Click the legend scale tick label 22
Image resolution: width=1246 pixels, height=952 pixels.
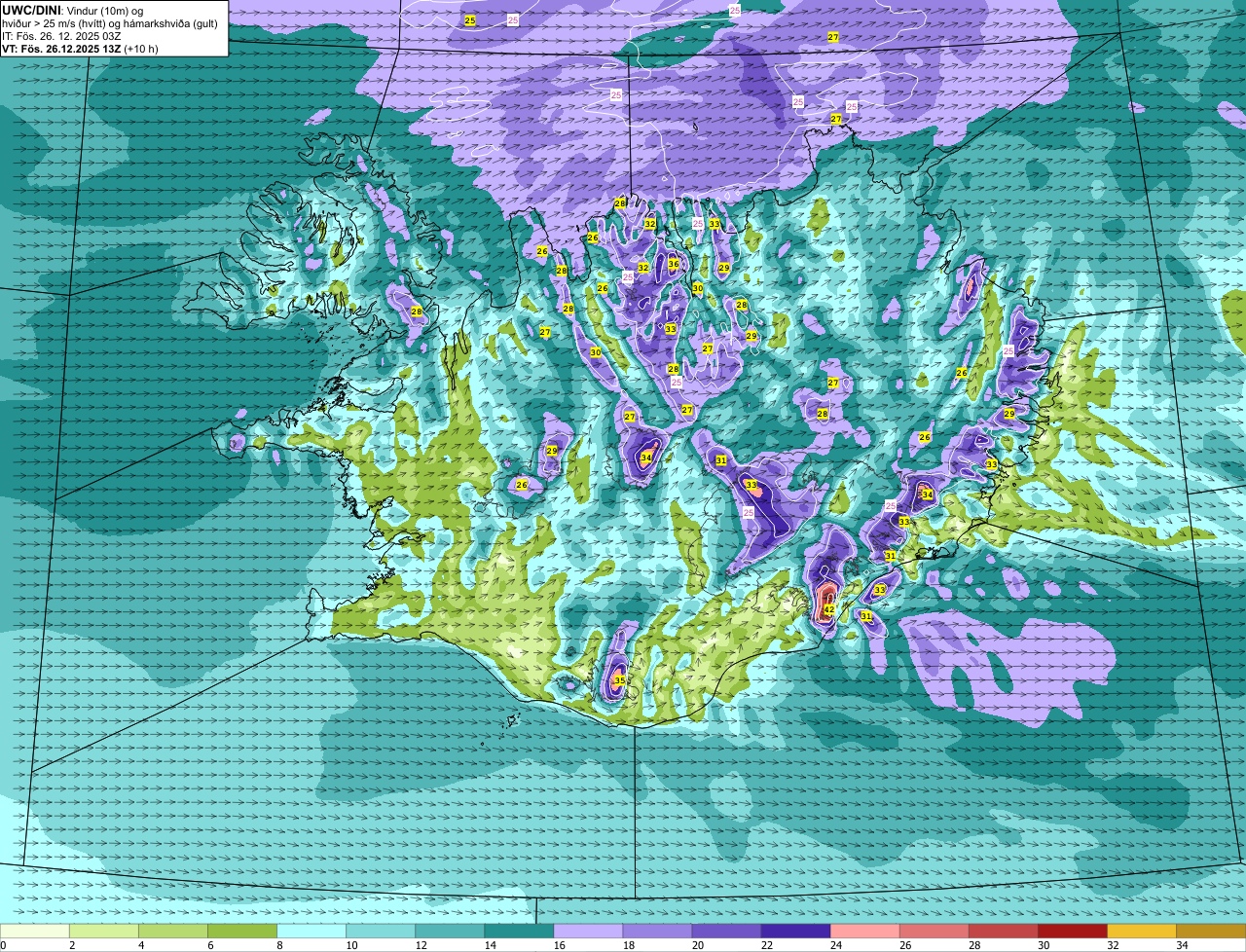point(766,945)
